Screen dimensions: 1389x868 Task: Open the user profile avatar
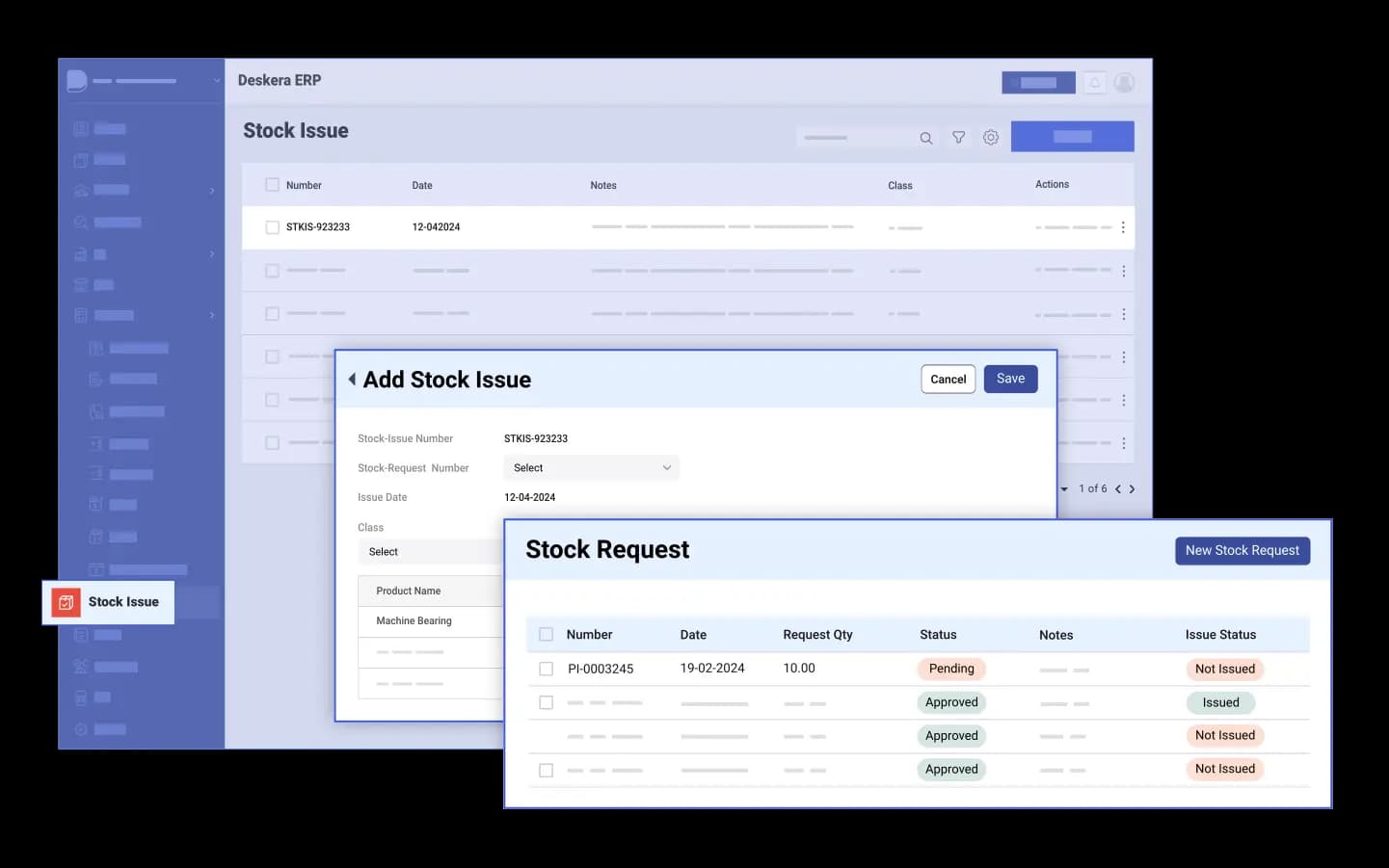[x=1124, y=83]
